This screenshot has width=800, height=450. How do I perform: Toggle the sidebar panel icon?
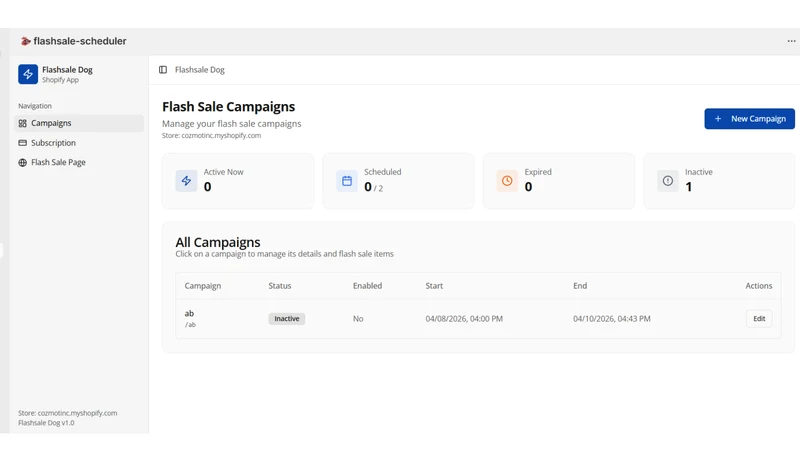pos(163,70)
